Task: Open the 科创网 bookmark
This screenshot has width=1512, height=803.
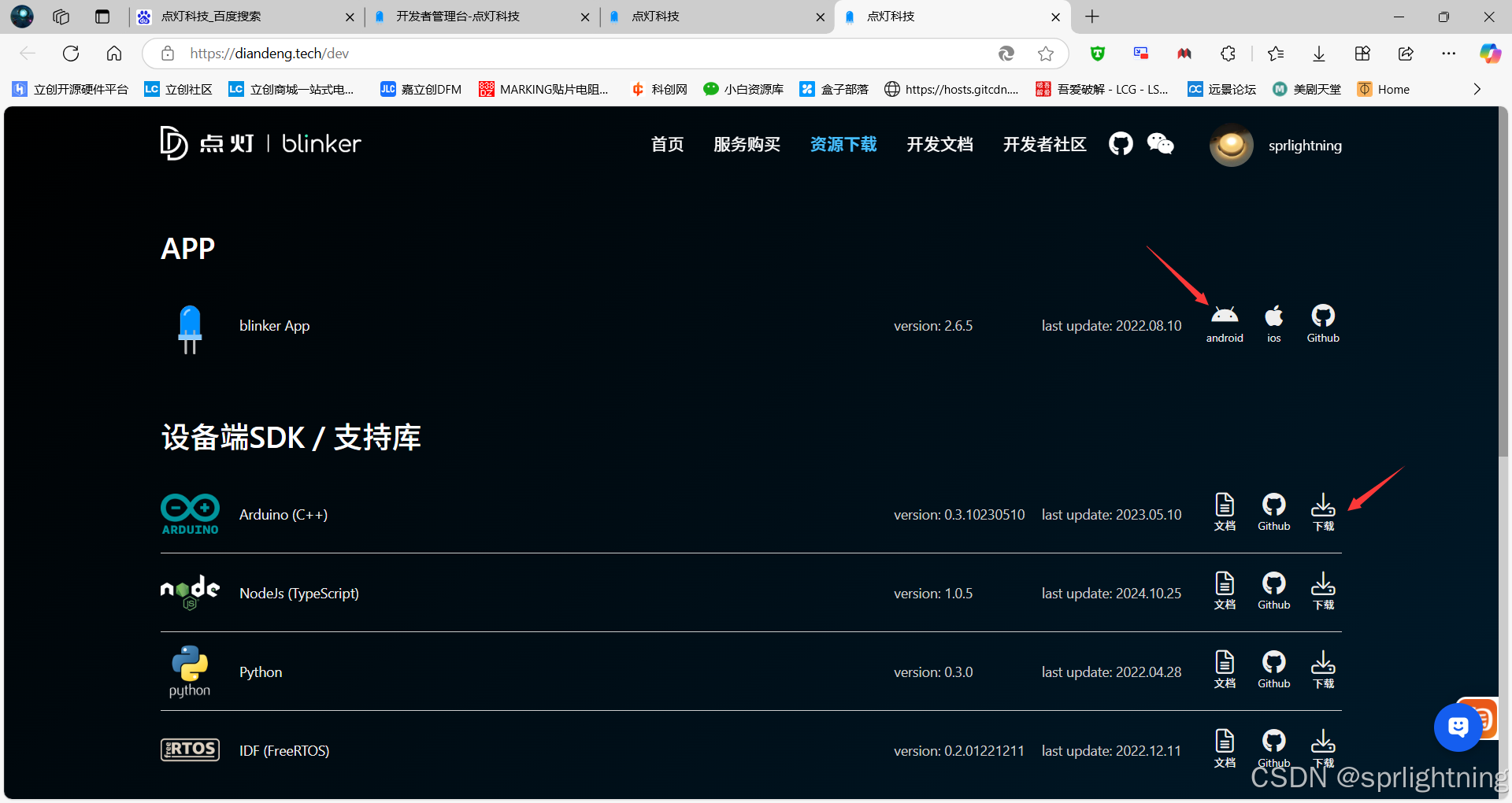Action: 659,89
